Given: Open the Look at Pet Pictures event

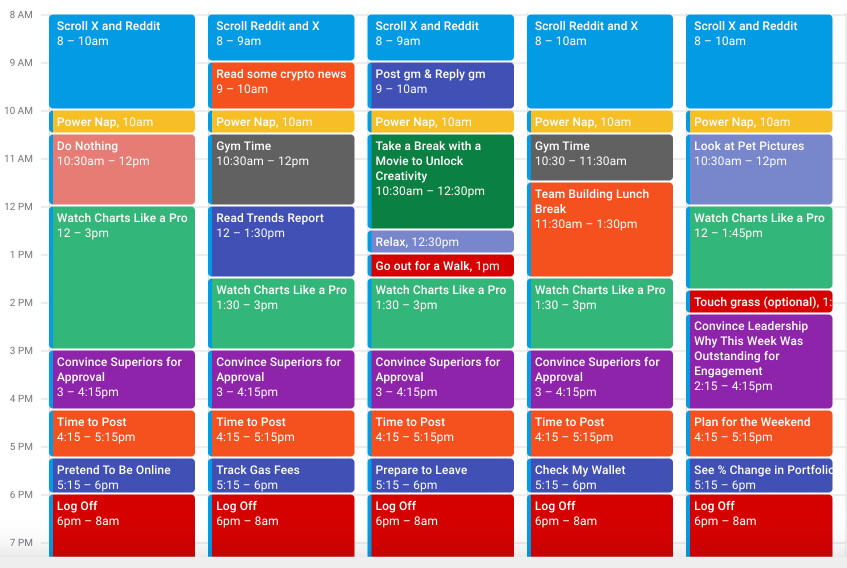Looking at the screenshot, I should 759,170.
